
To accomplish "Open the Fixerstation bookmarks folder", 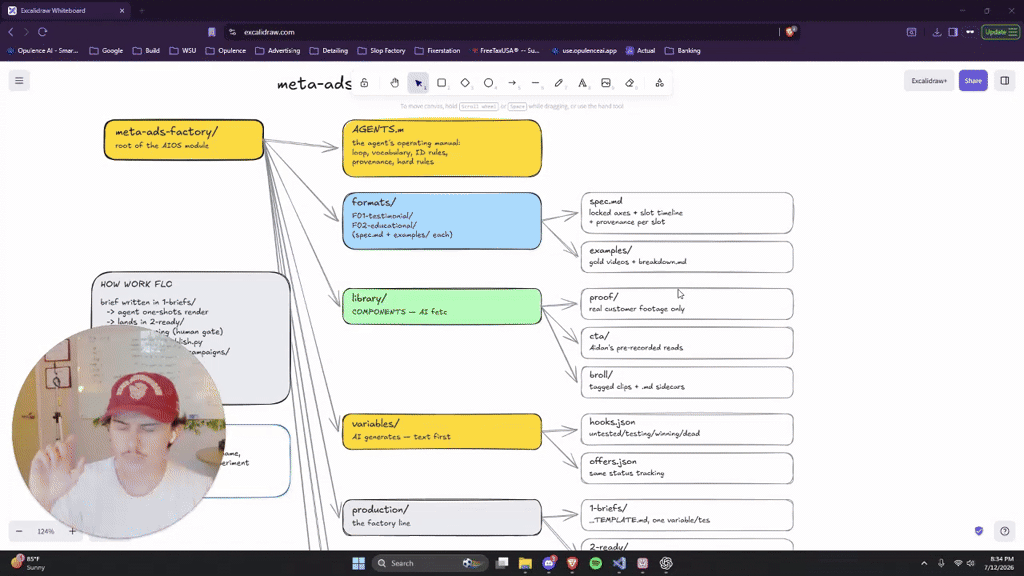I will coord(438,50).
